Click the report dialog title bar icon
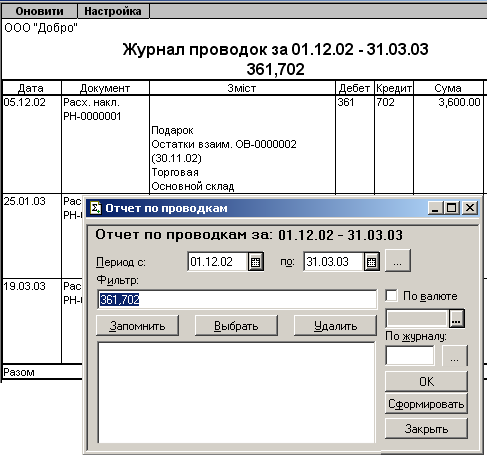This screenshot has width=487, height=459. pyautogui.click(x=96, y=208)
